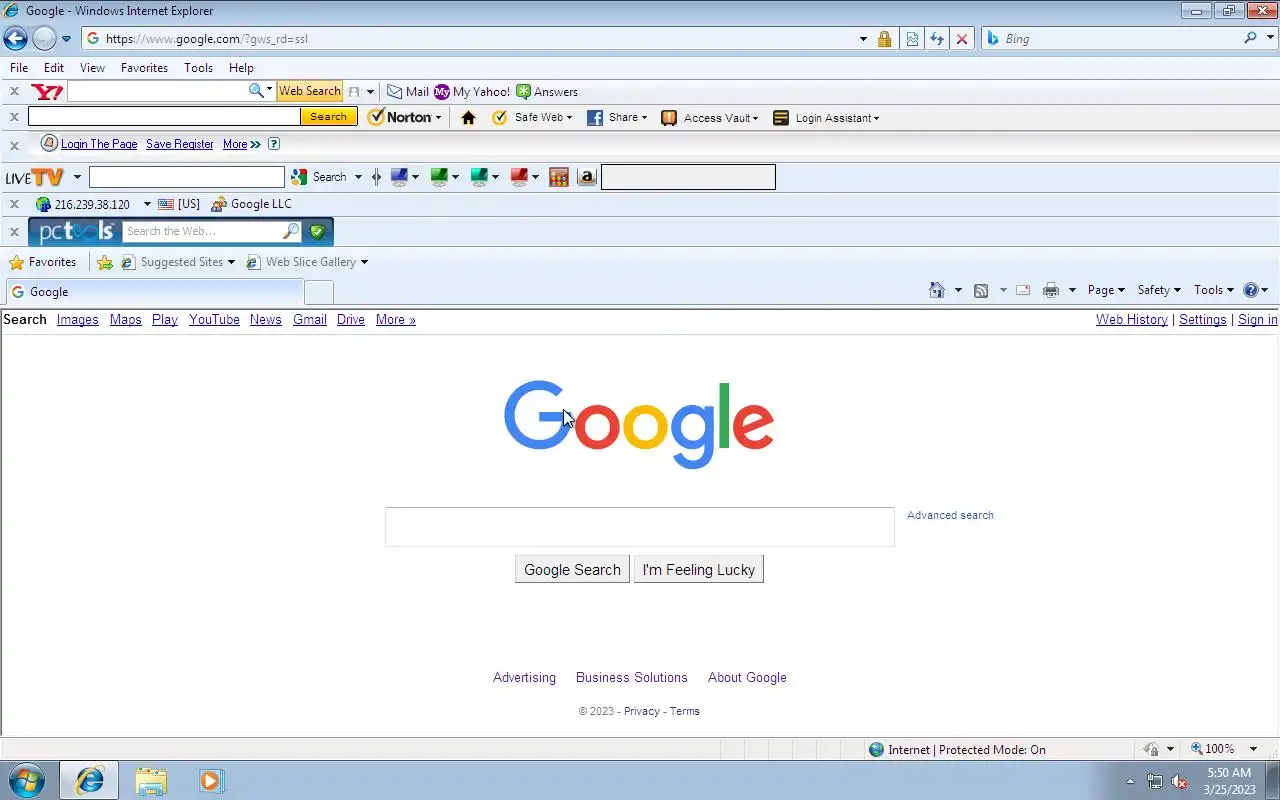Open the Safety menu dropdown

point(1159,290)
